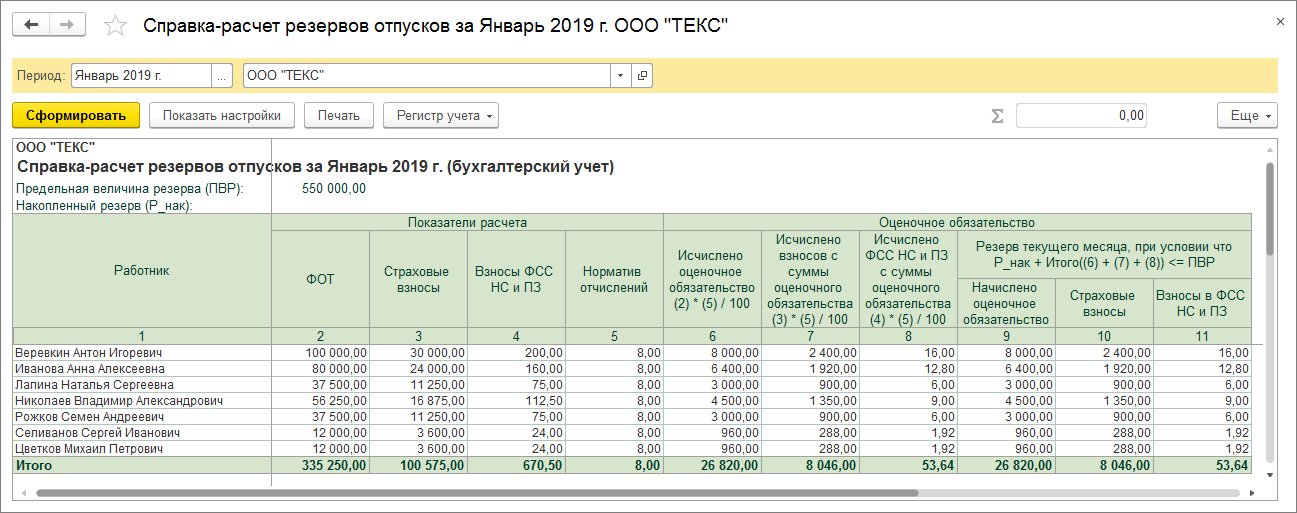Click Предельная величина резерва (ПВР) label
Viewport: 1297px width, 513px height.
(x=130, y=189)
